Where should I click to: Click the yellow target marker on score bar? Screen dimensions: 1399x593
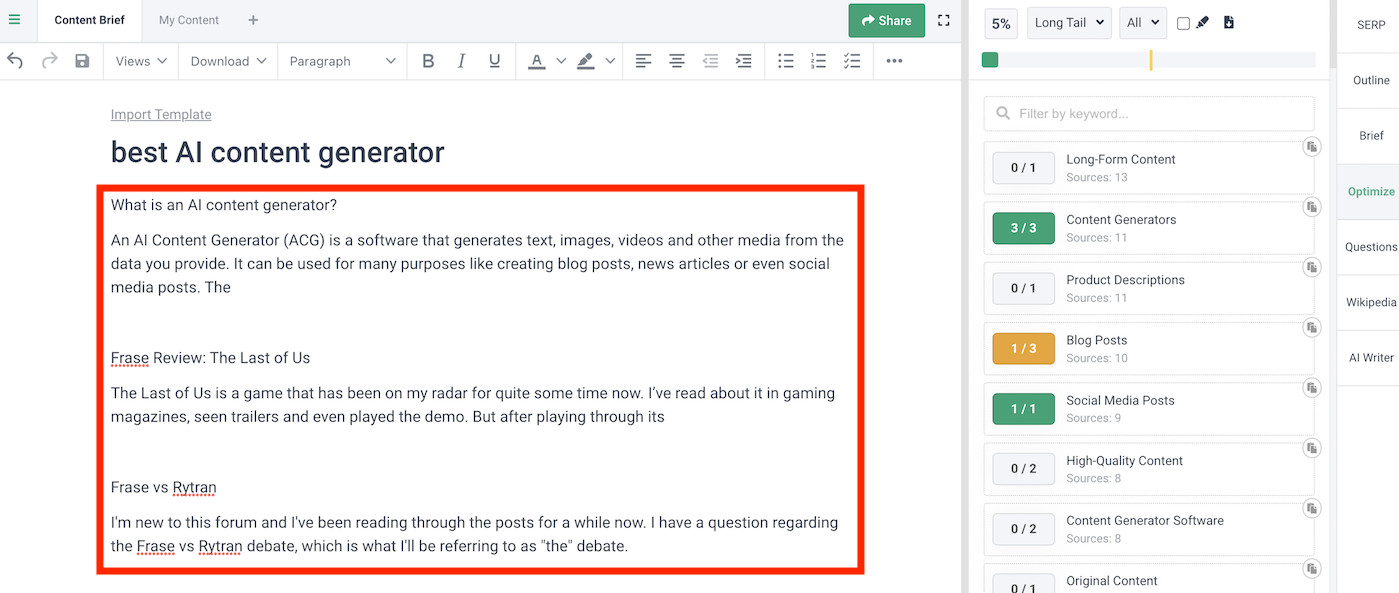tap(1151, 60)
